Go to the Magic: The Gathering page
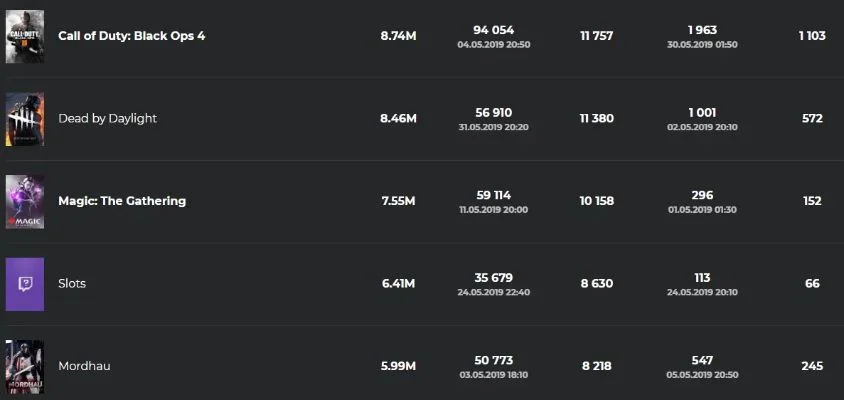 coord(122,201)
